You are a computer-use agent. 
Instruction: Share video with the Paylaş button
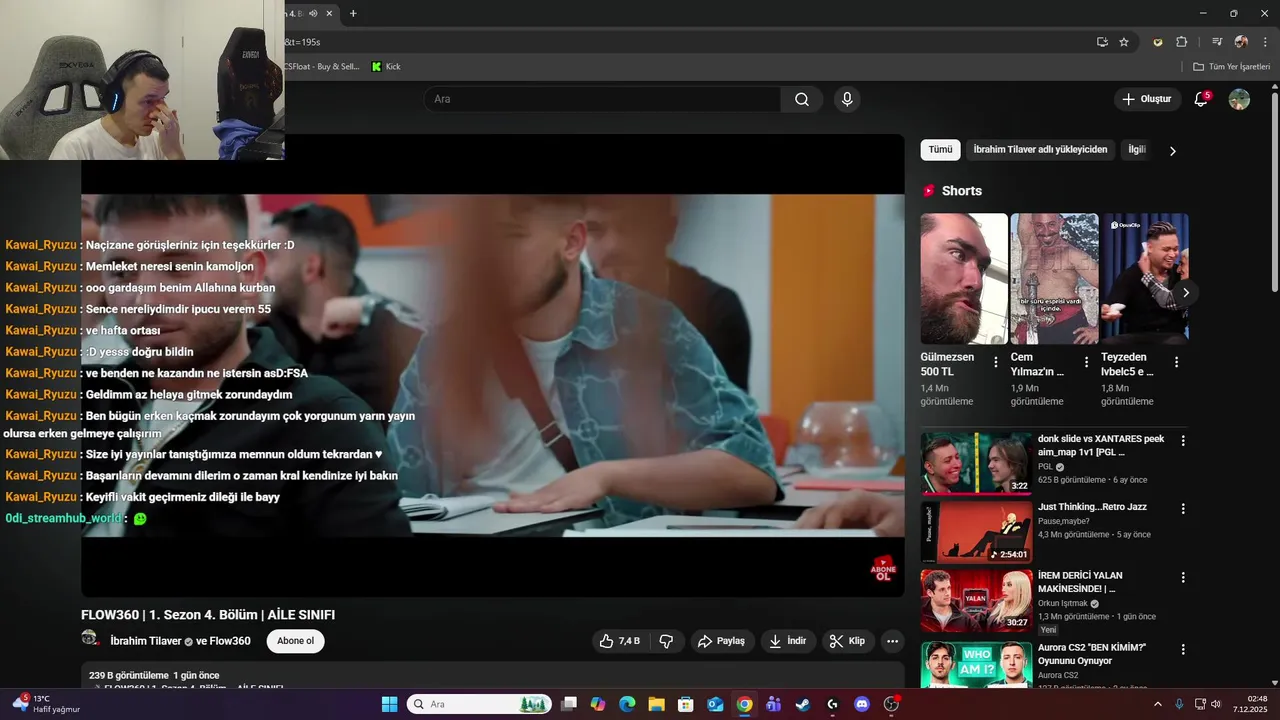721,641
